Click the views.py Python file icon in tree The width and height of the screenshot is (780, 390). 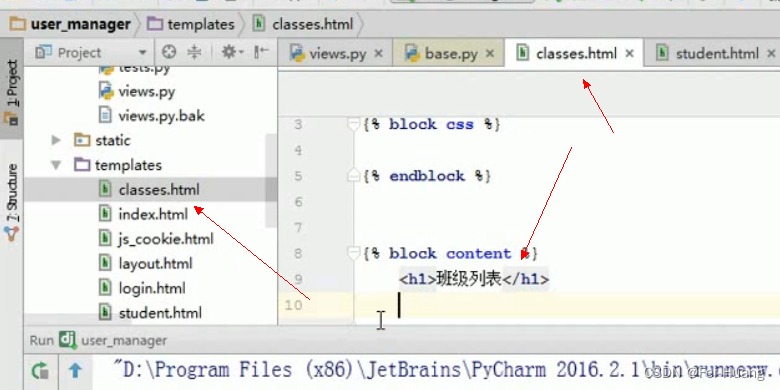click(x=106, y=92)
